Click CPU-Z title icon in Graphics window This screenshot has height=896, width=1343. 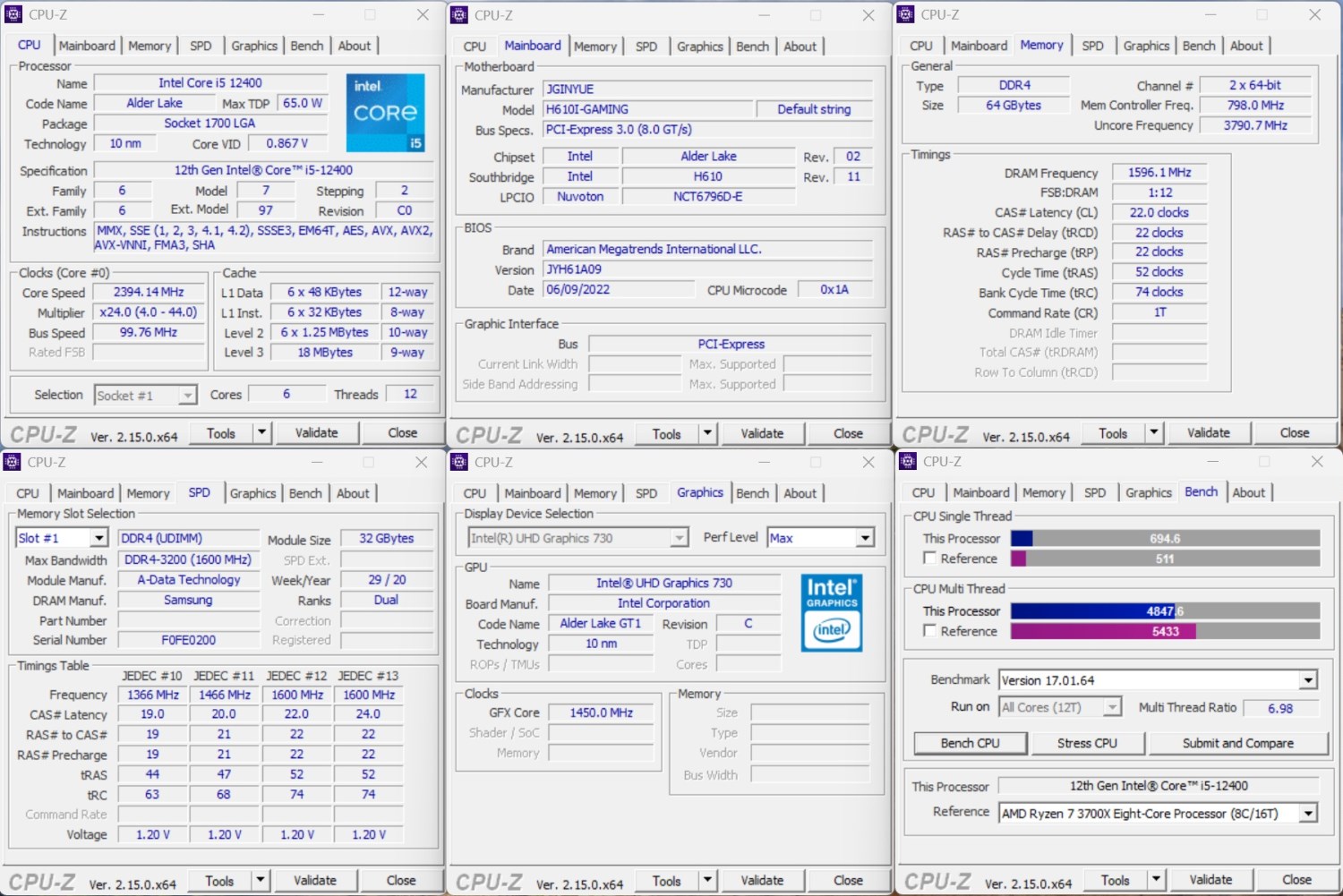tap(459, 462)
